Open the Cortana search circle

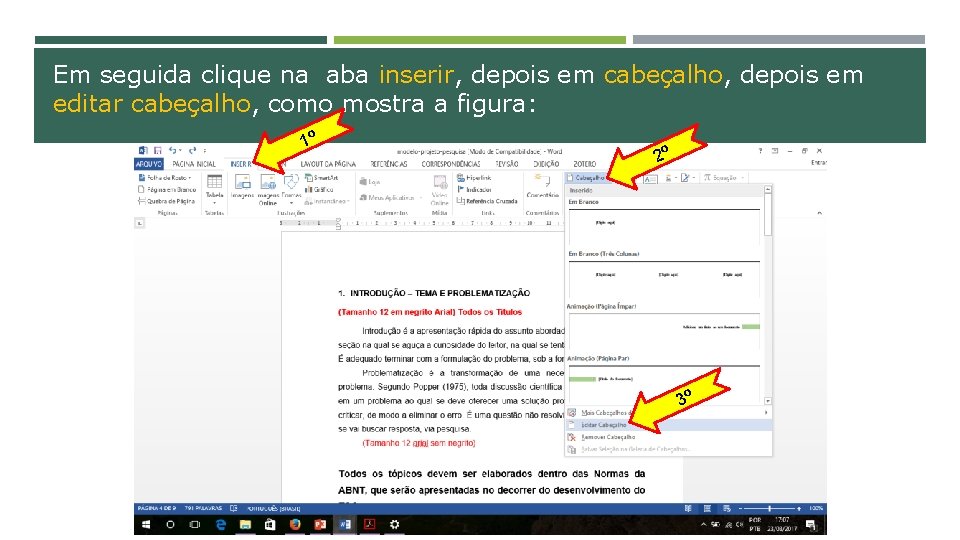170,525
